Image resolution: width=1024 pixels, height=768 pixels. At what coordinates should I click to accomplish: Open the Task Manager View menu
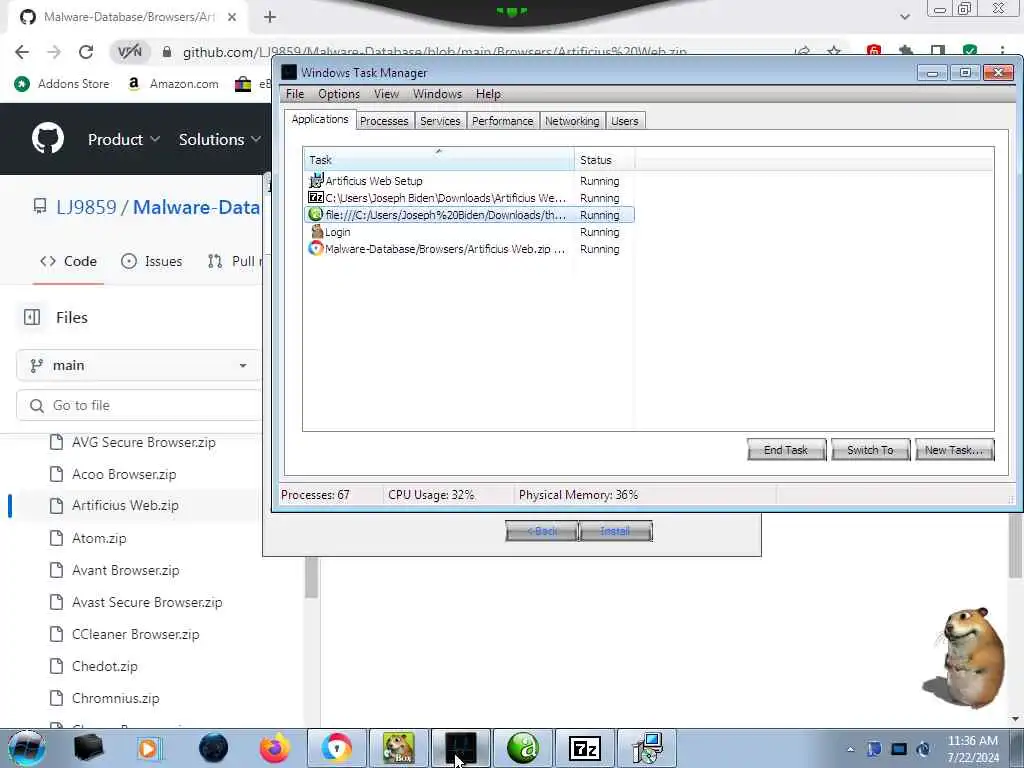coord(386,94)
